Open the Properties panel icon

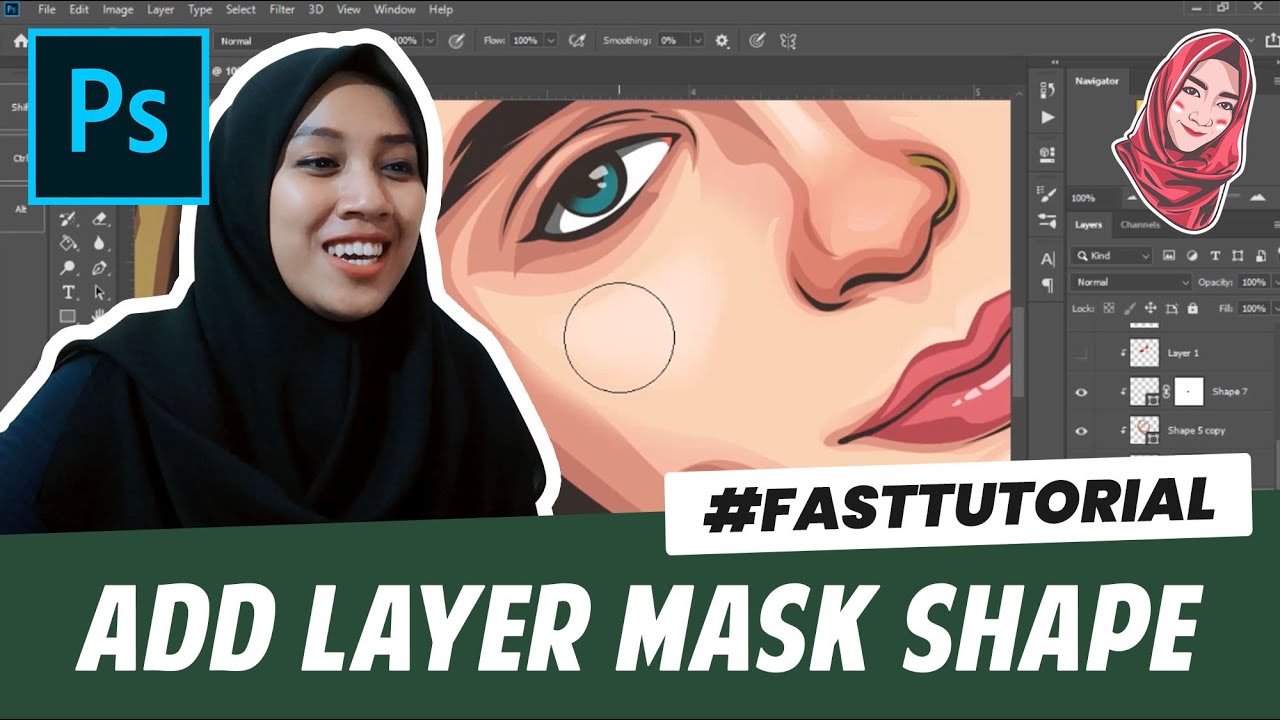point(1047,154)
